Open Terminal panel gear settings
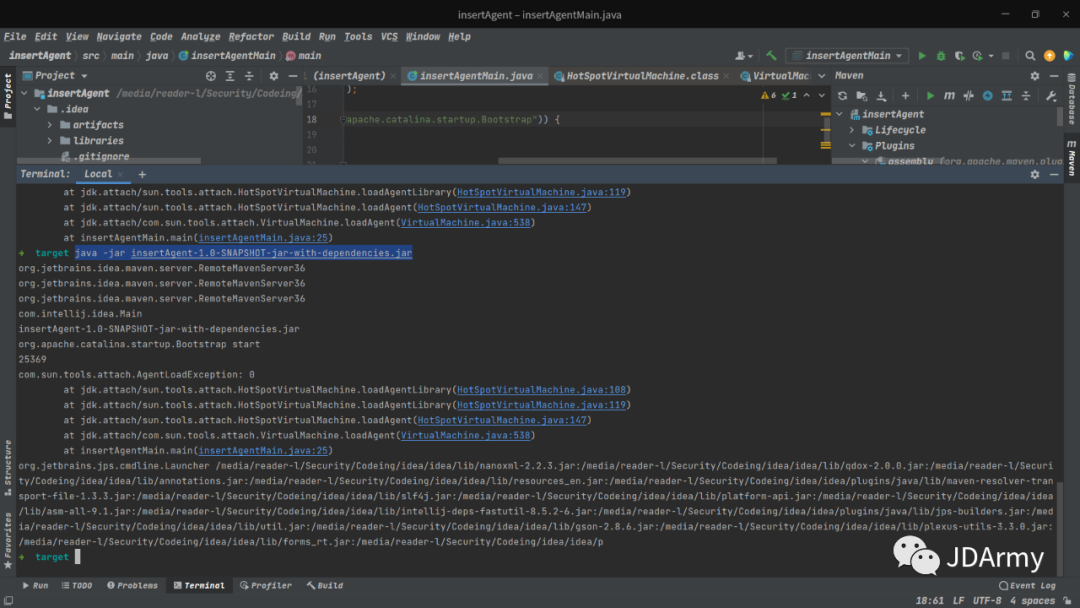Viewport: 1080px width, 608px height. click(x=1035, y=175)
